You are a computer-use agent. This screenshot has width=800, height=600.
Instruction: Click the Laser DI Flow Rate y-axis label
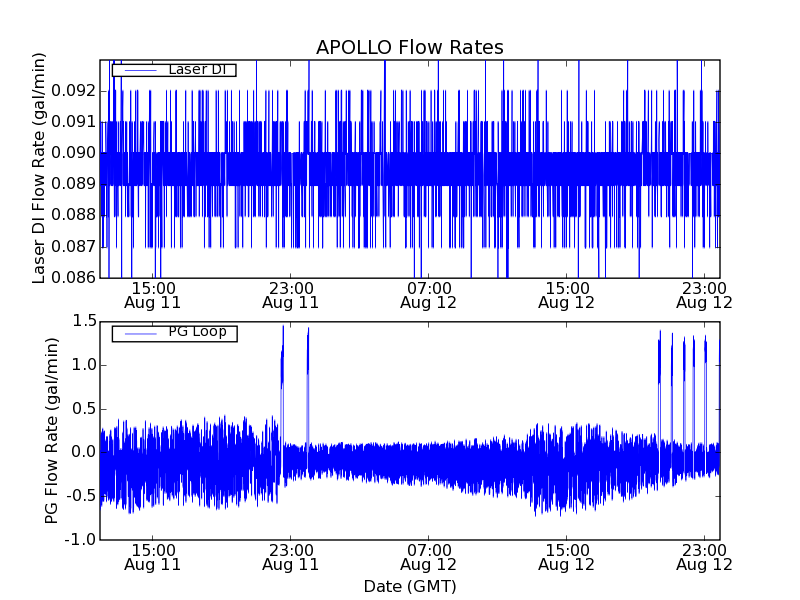[x=40, y=168]
